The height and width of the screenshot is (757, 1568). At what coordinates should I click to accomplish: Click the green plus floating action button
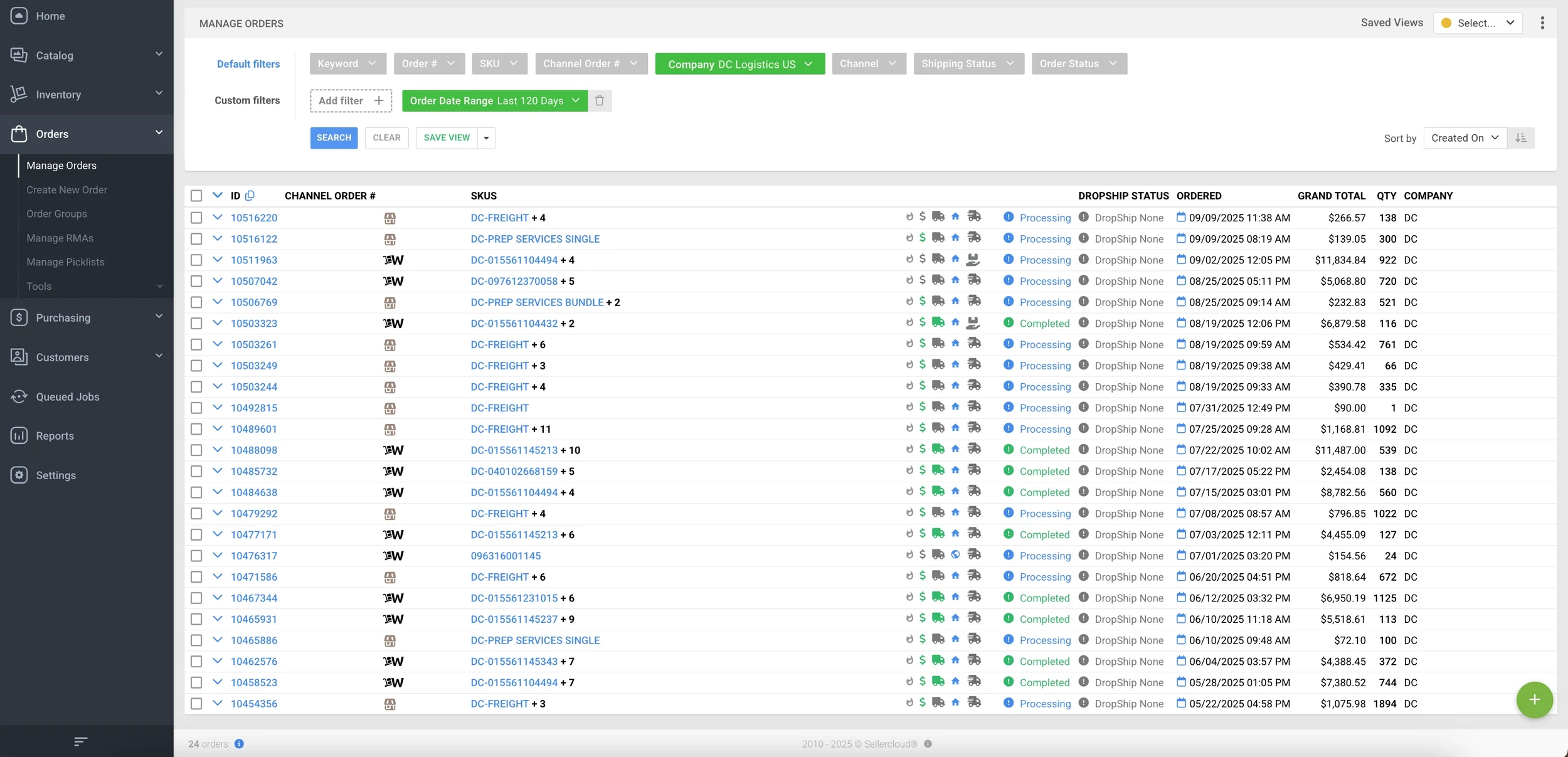coord(1534,699)
